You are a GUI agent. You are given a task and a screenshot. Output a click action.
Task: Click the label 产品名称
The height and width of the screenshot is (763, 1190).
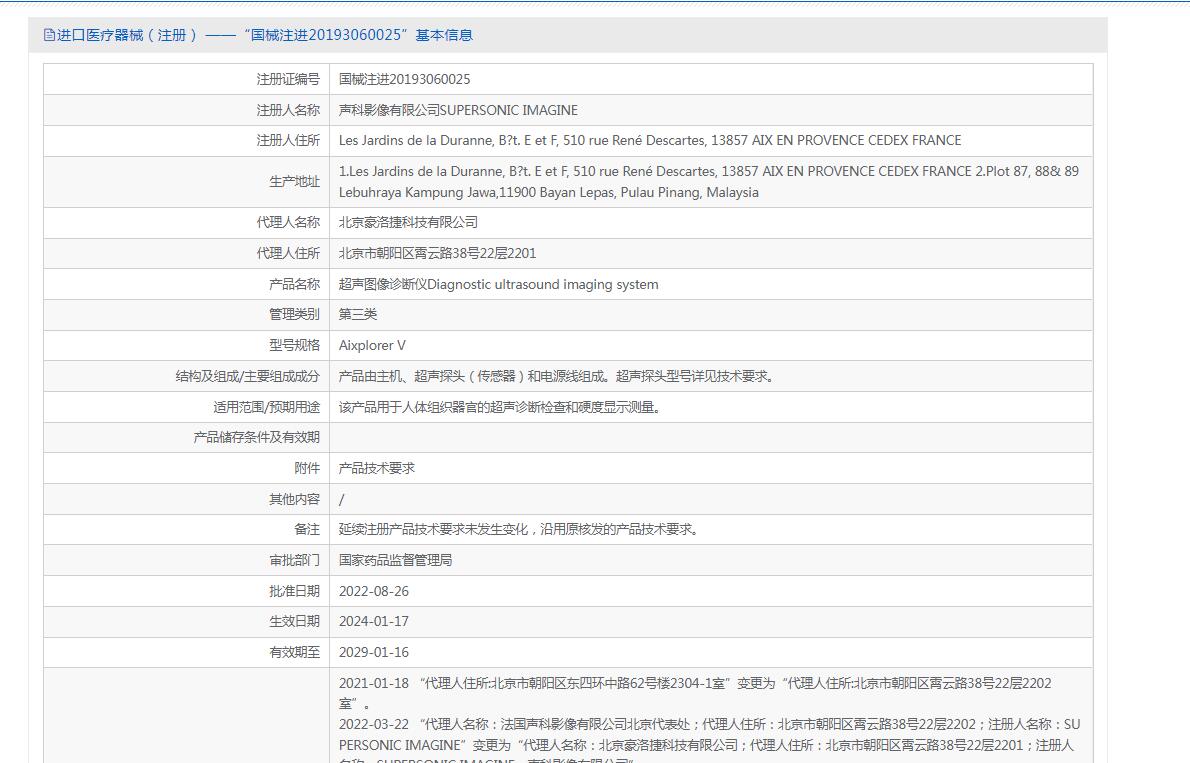click(294, 284)
